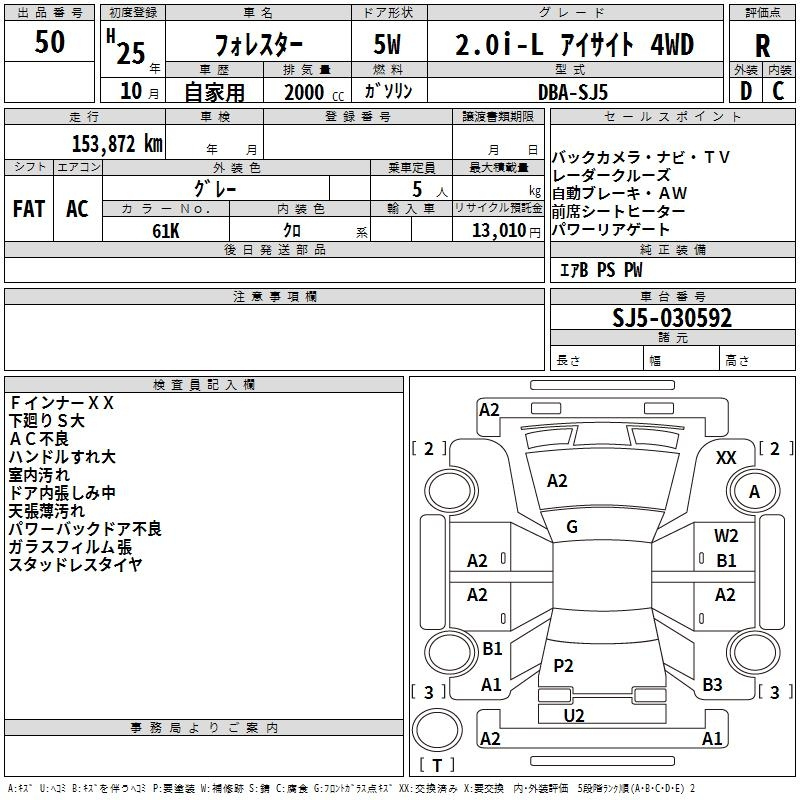Click the lot number 50
The image size is (800, 800).
coord(50,43)
